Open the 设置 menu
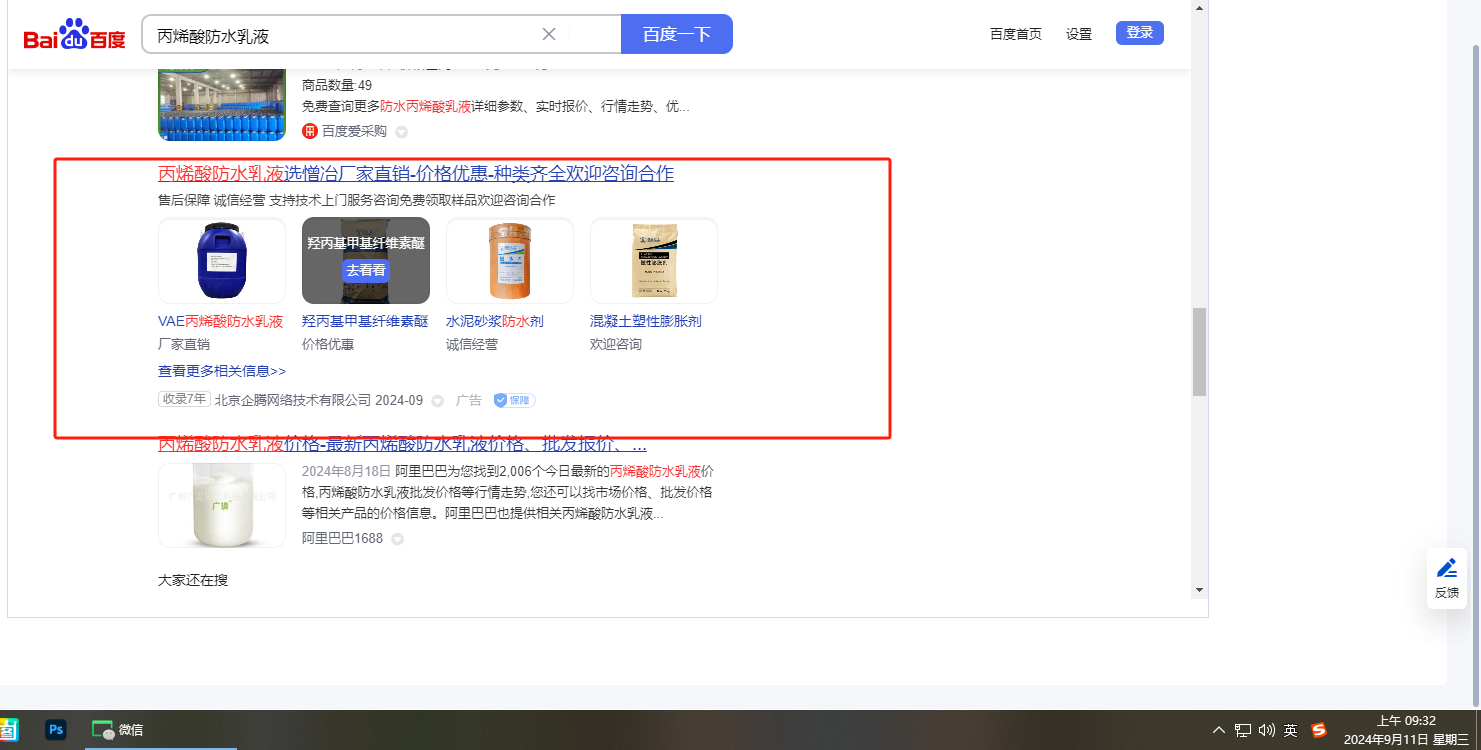1481x750 pixels. 1079,34
